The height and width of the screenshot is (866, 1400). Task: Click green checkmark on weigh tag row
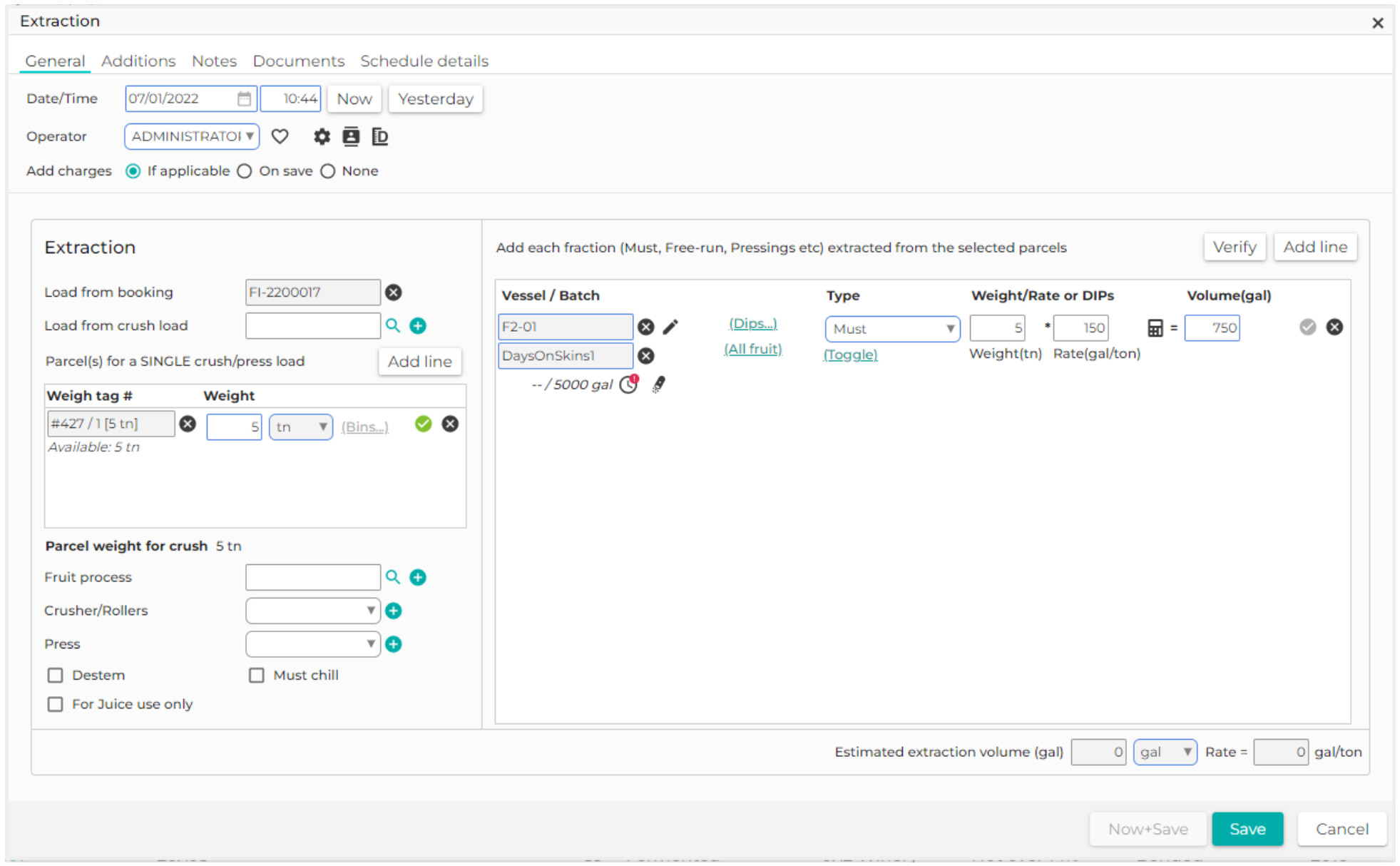tap(423, 424)
